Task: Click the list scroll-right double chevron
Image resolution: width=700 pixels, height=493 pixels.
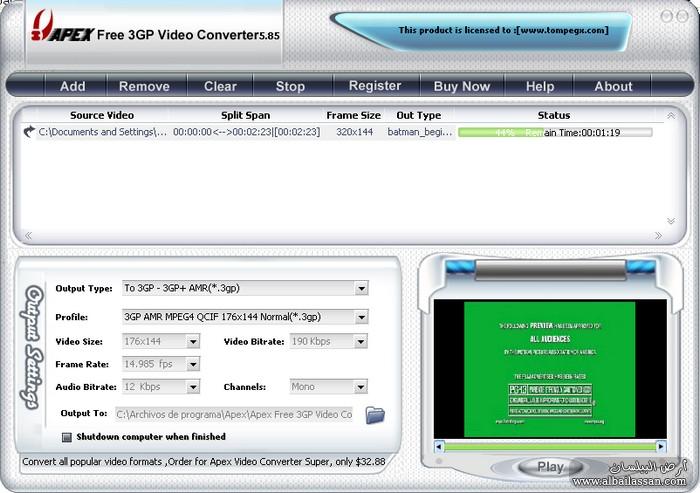Action: (658, 235)
